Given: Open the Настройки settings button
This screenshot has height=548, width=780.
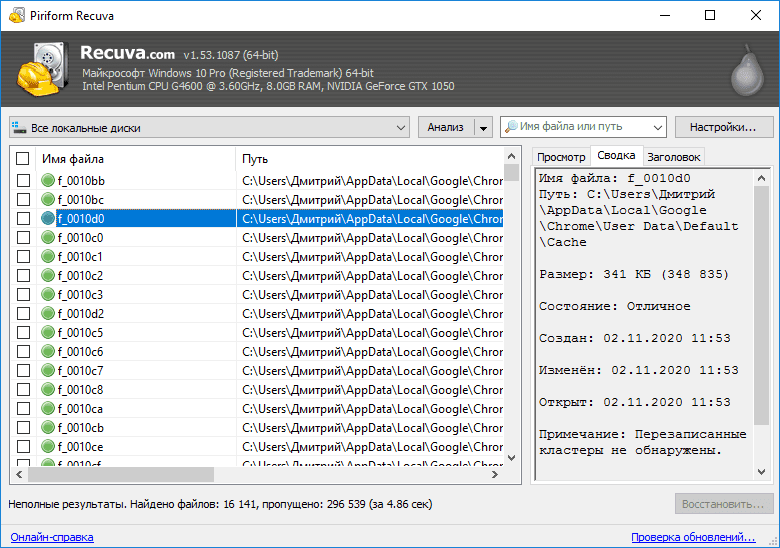Looking at the screenshot, I should point(724,127).
